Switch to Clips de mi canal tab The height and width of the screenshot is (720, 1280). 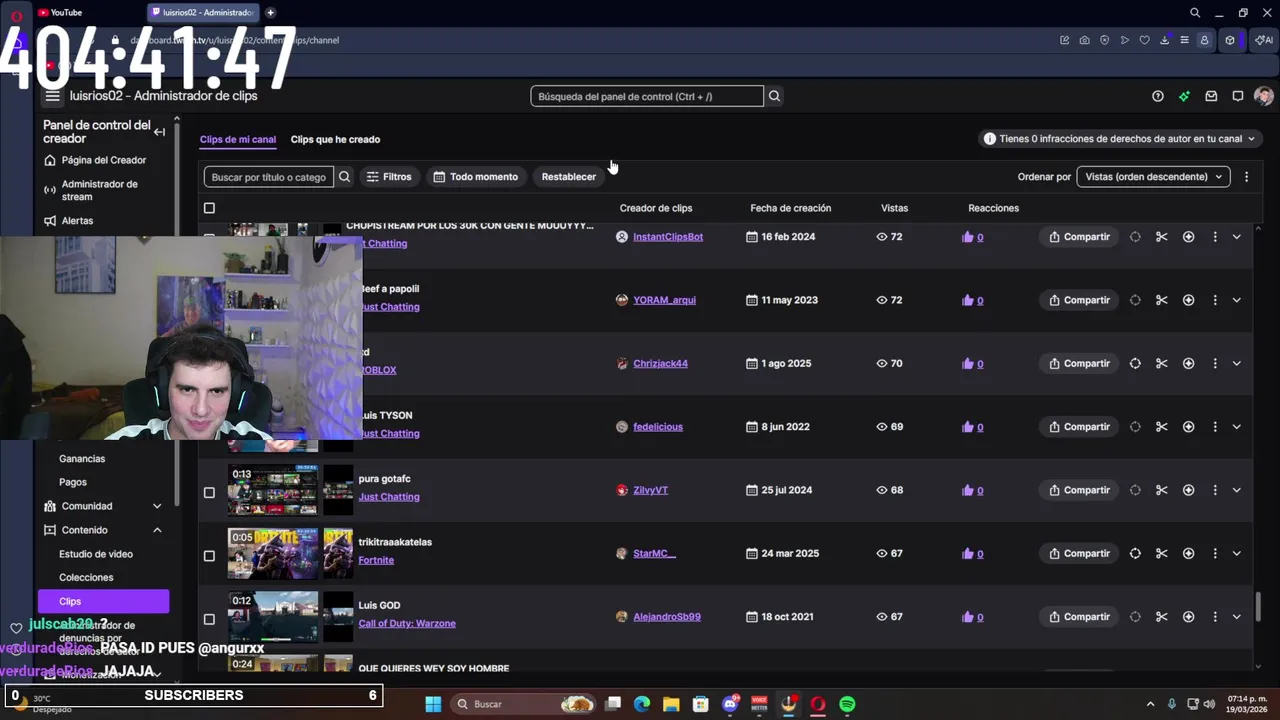click(x=238, y=139)
